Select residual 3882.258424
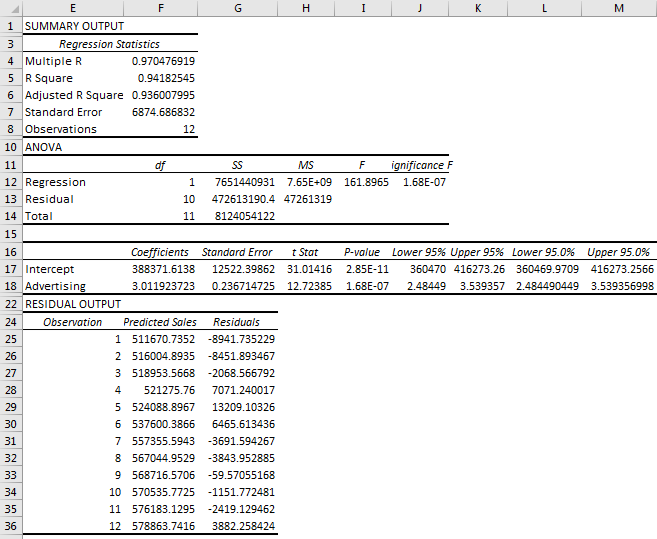657x539 pixels. click(243, 526)
